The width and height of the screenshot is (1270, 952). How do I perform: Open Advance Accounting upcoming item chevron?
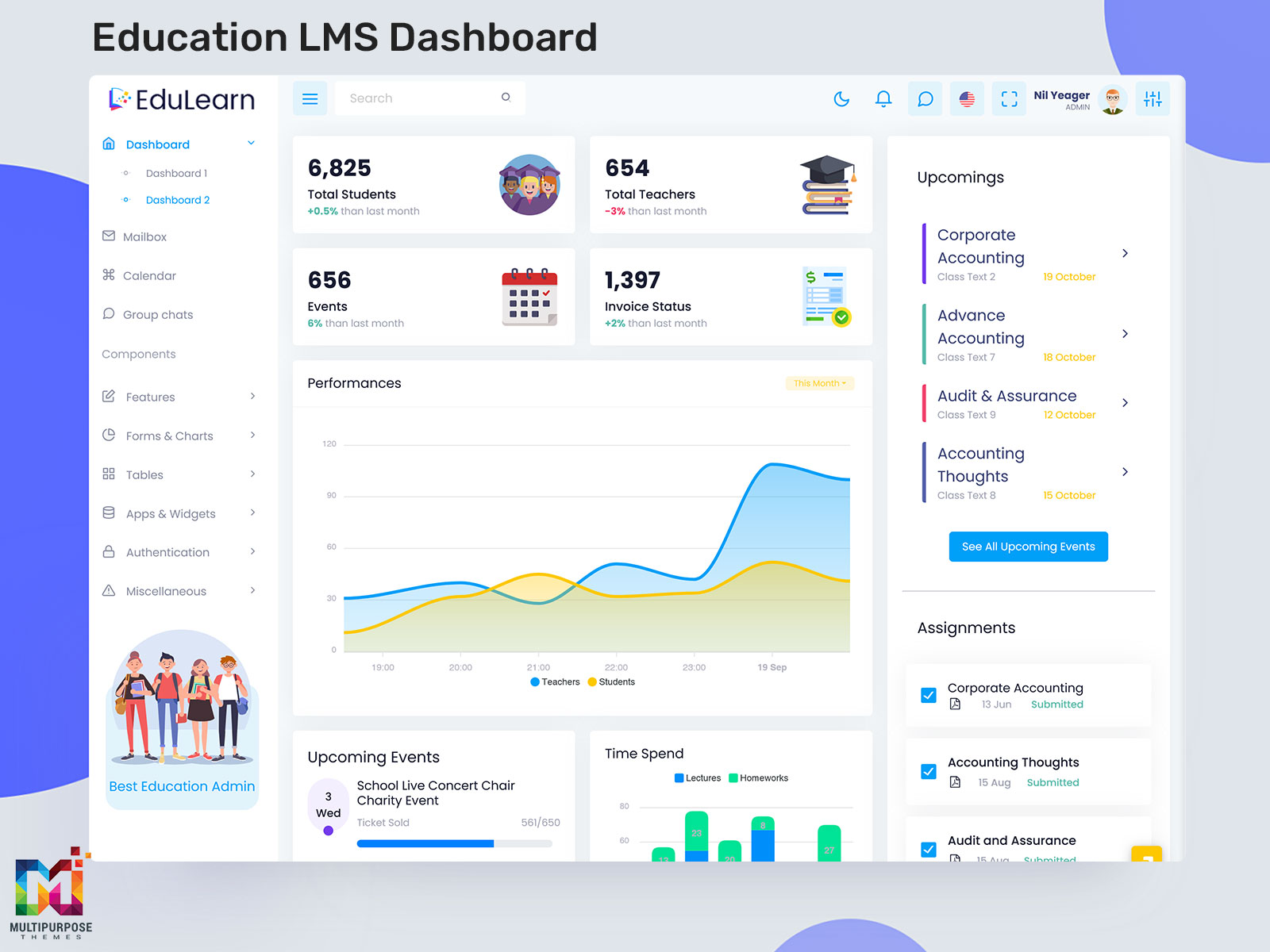click(x=1125, y=333)
